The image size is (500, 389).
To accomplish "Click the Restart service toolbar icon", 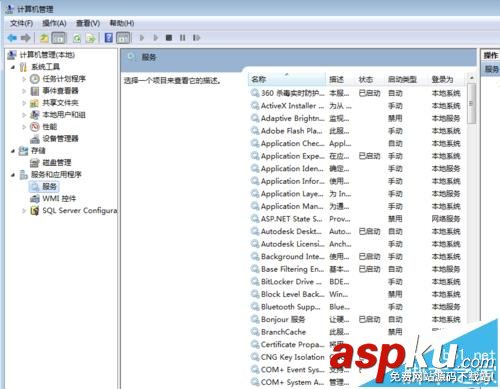I will pos(196,38).
